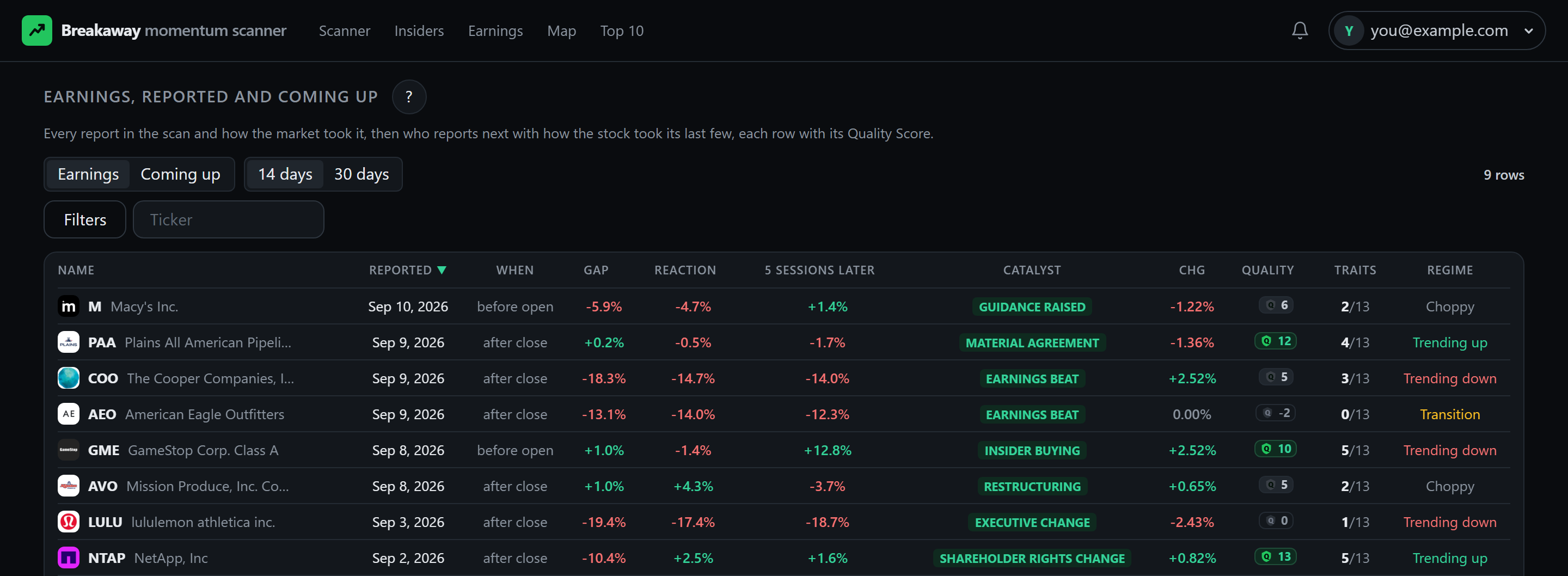Sort by the Traits column header

tap(1355, 271)
